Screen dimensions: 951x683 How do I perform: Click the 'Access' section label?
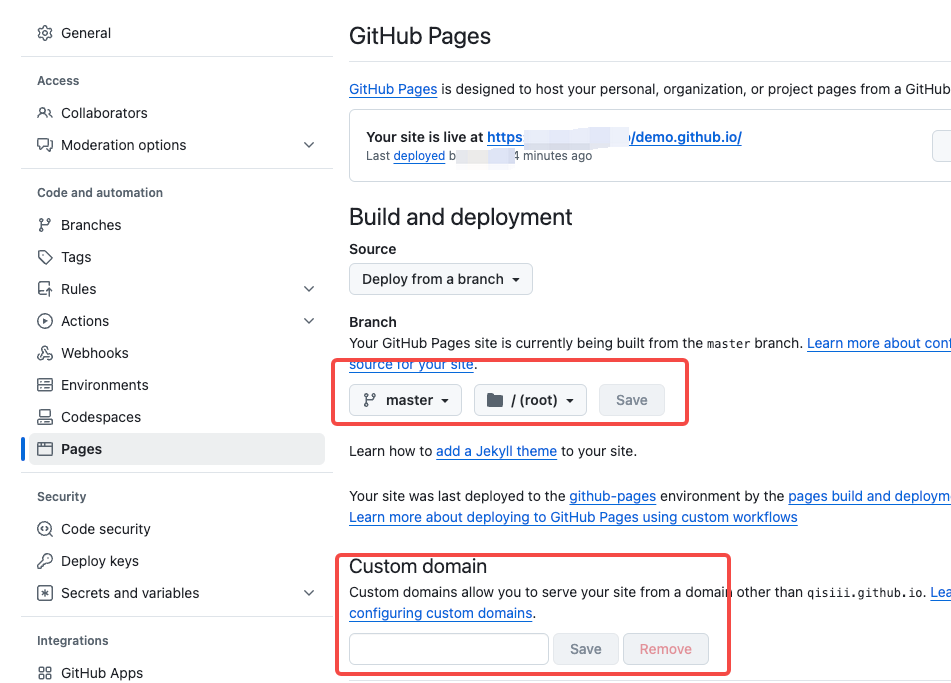58,81
